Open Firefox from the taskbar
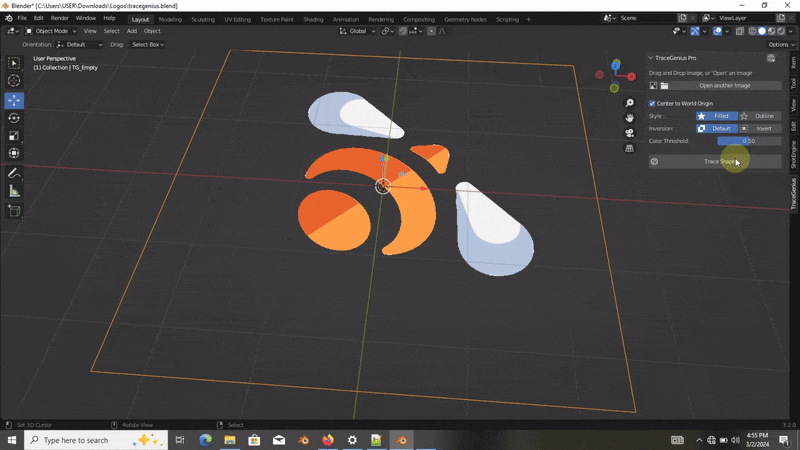This screenshot has height=450, width=800. 328,440
